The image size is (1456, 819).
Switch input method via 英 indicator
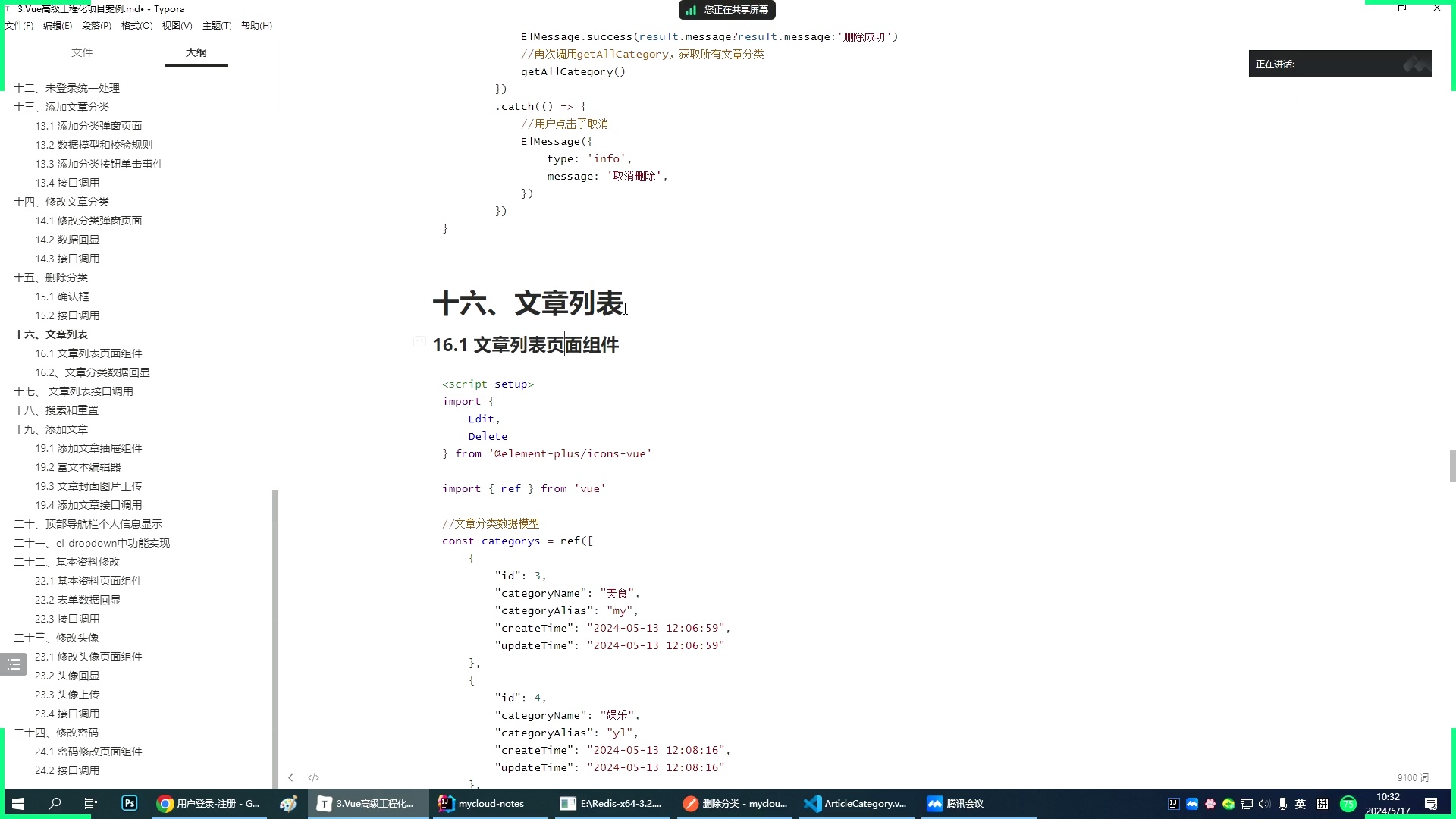click(x=1301, y=804)
